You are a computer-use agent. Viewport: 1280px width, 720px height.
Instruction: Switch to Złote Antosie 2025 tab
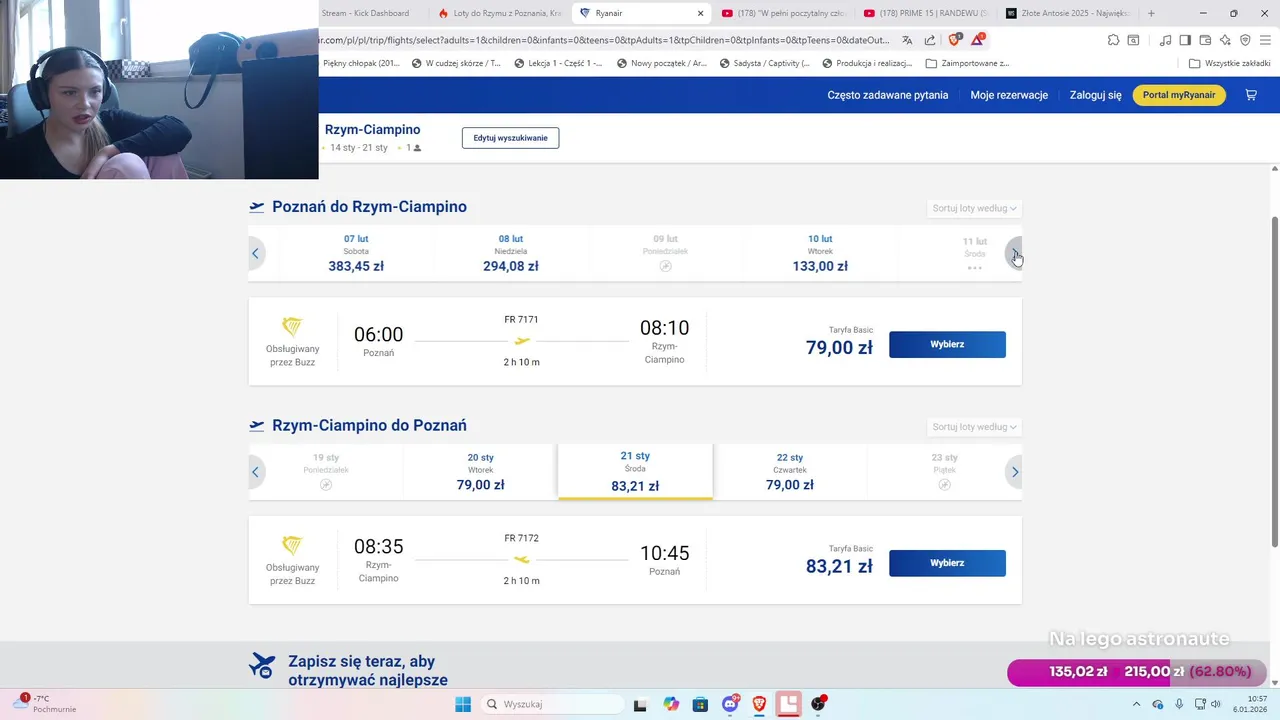point(1068,13)
